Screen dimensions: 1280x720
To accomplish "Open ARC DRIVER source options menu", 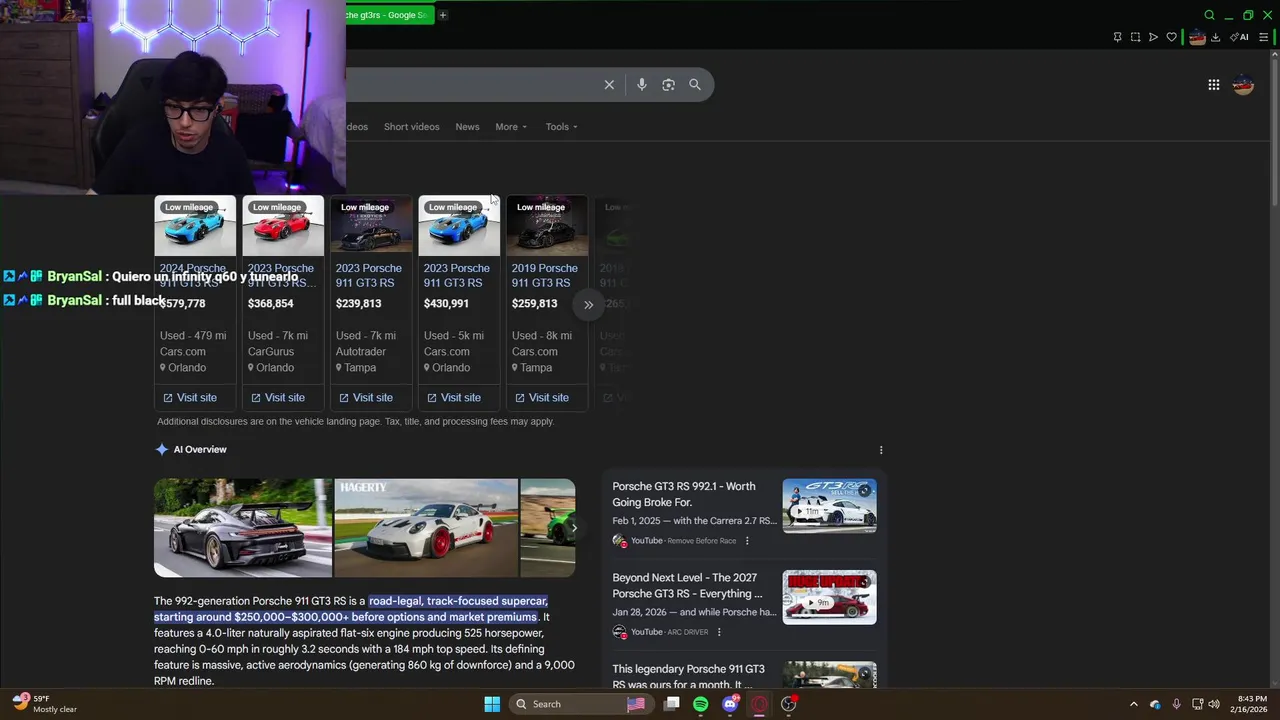I will [x=719, y=632].
